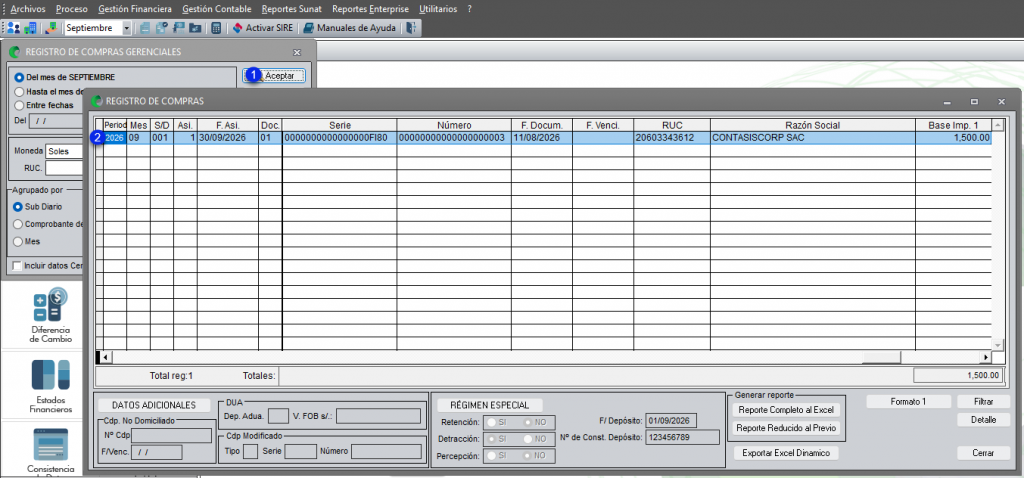Open the Gestión Contable menu
This screenshot has height=478, width=1024.
pos(217,9)
